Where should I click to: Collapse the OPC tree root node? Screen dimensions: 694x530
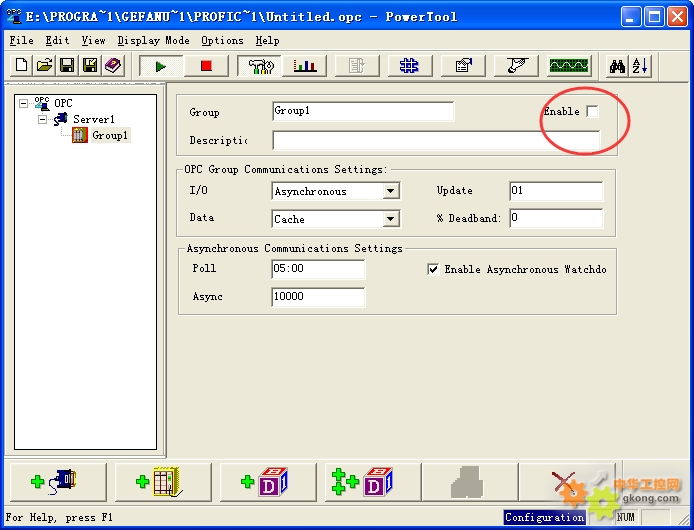[23, 104]
